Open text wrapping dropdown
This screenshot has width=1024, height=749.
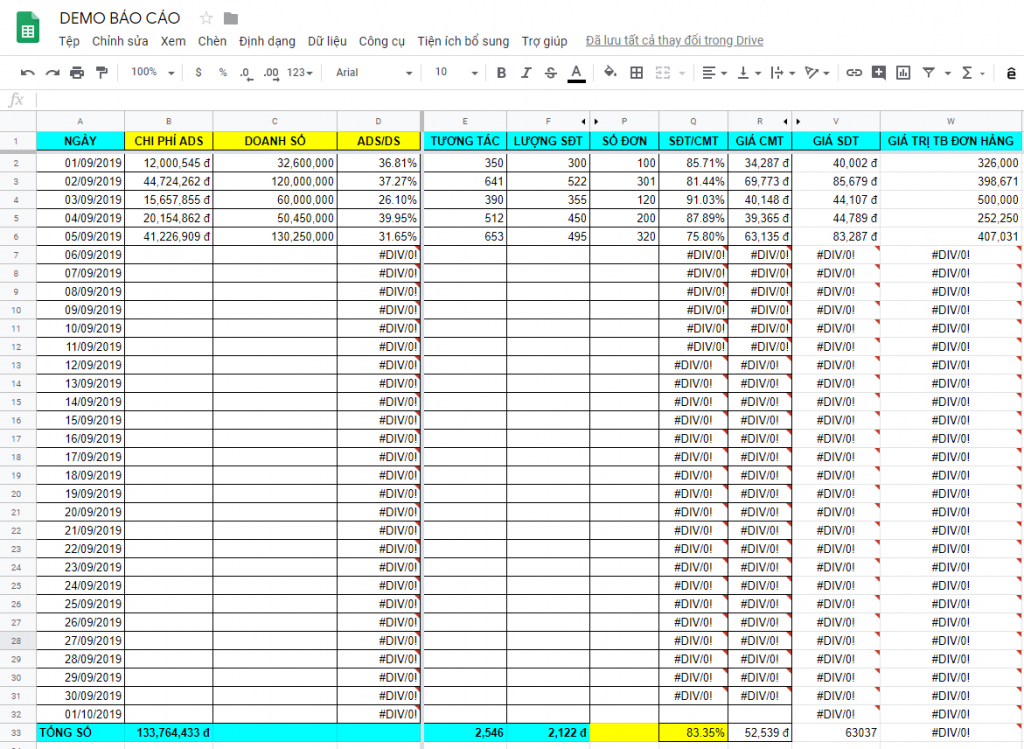[782, 72]
